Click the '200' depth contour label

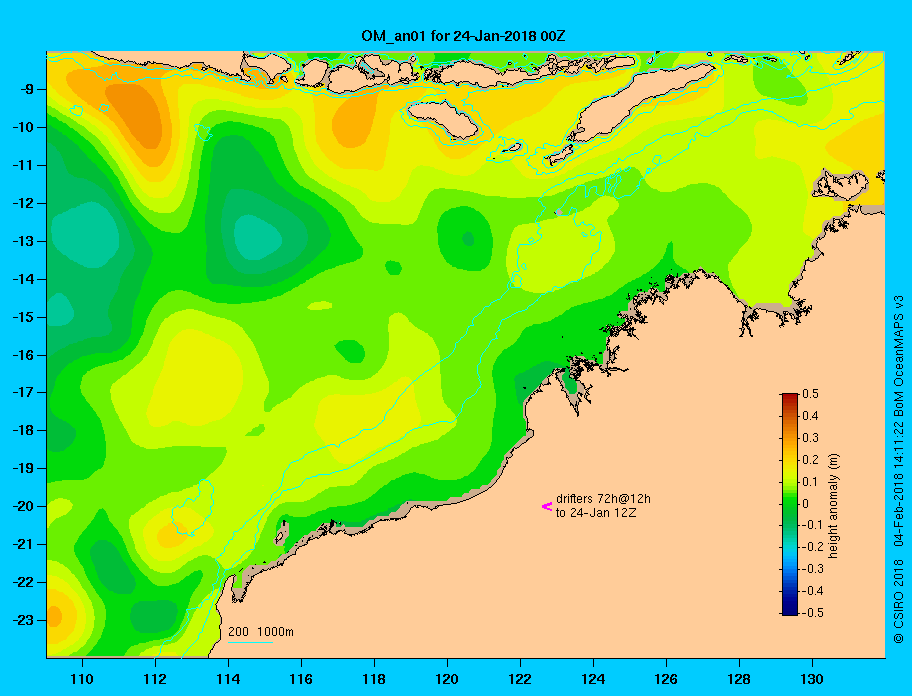[238, 631]
